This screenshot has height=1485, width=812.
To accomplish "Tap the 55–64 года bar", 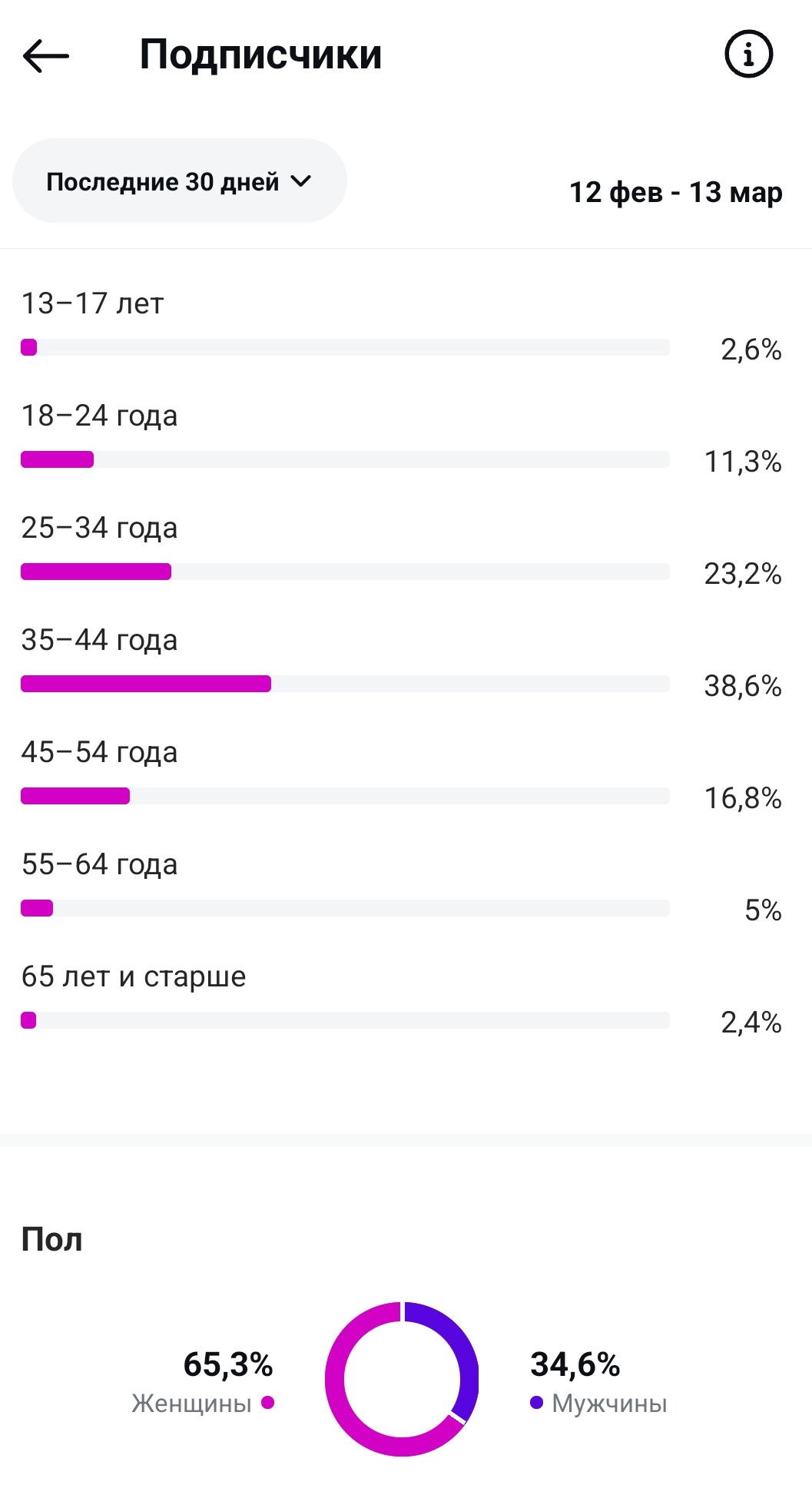I will (x=345, y=908).
